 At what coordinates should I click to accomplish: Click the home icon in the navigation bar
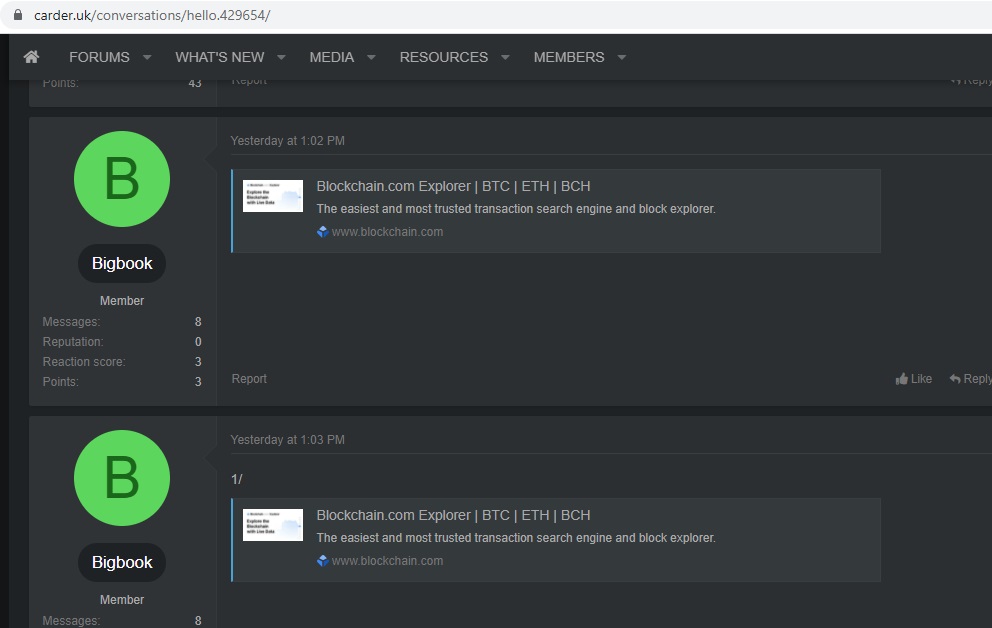click(31, 57)
